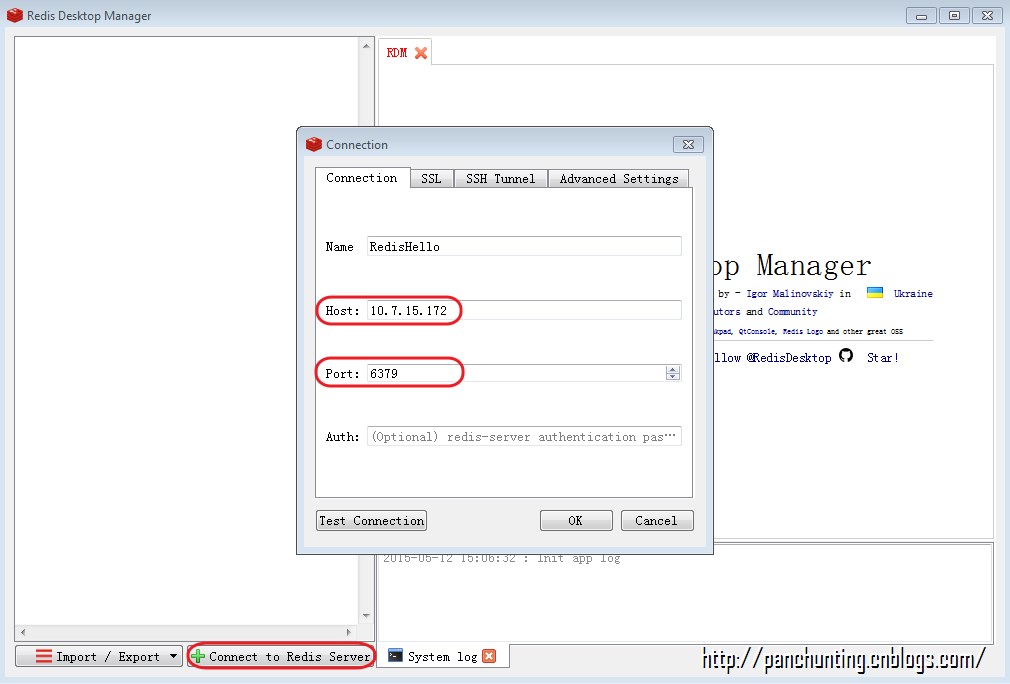Screen dimensions: 1010x684
Task: Click the connection tree scroll up arrow
Action: tap(366, 46)
